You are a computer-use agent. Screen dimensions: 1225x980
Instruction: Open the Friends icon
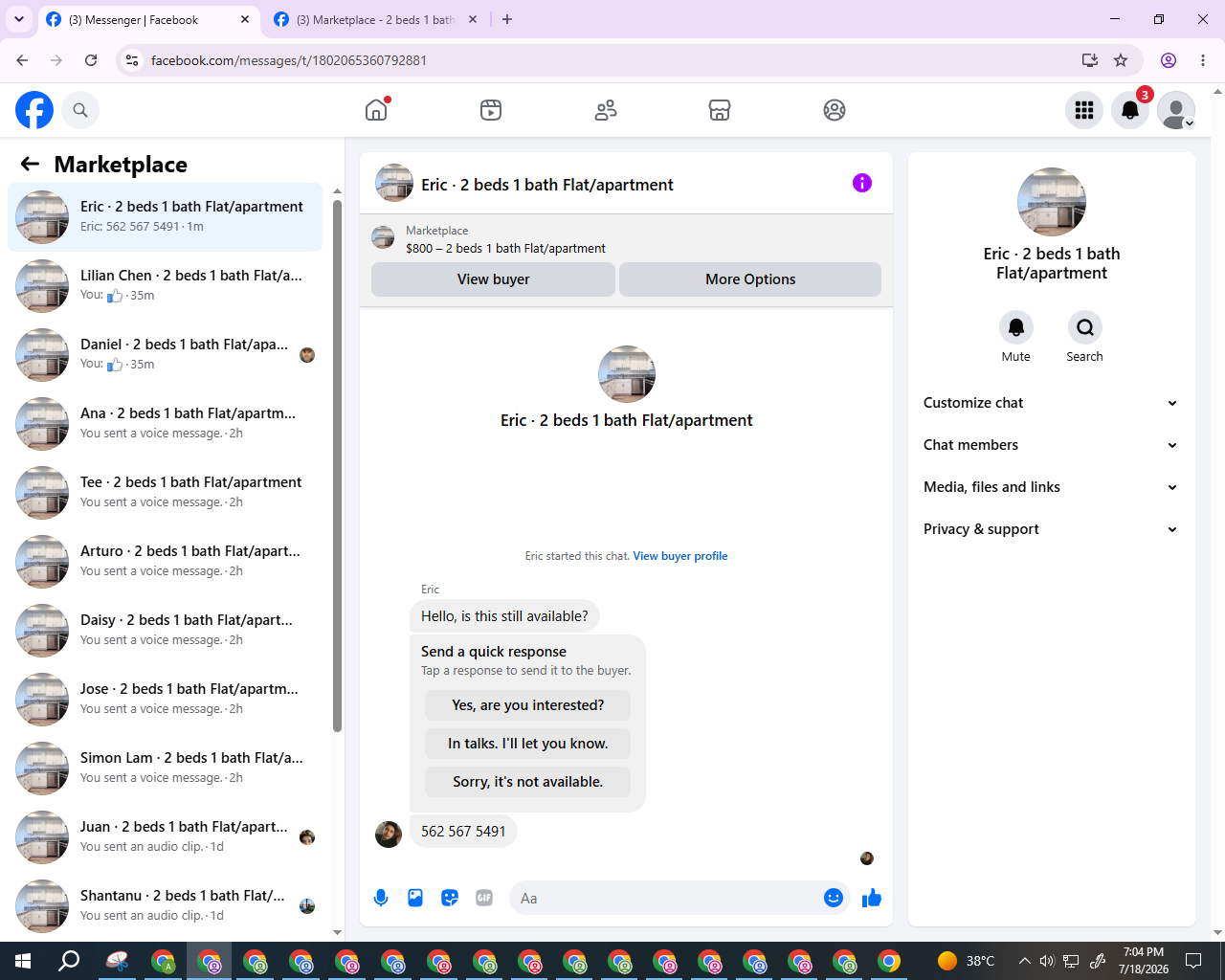tap(606, 110)
